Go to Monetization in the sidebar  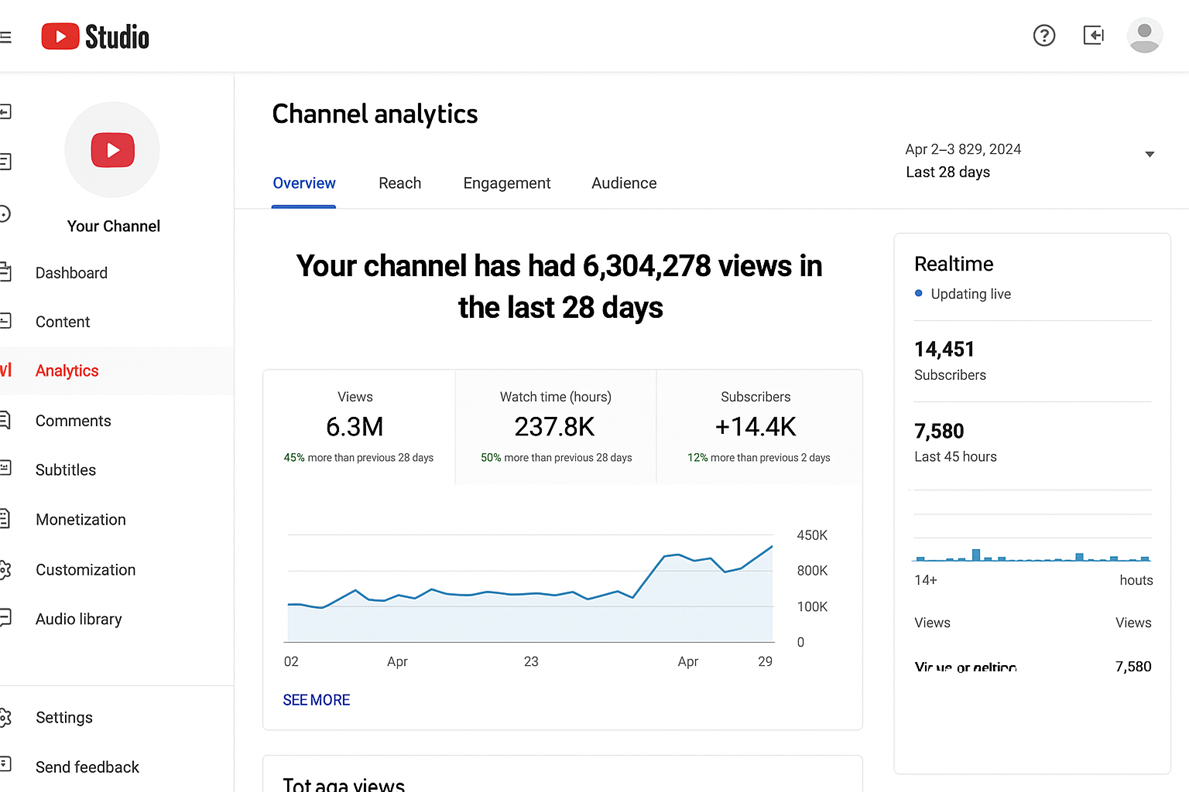(x=80, y=519)
